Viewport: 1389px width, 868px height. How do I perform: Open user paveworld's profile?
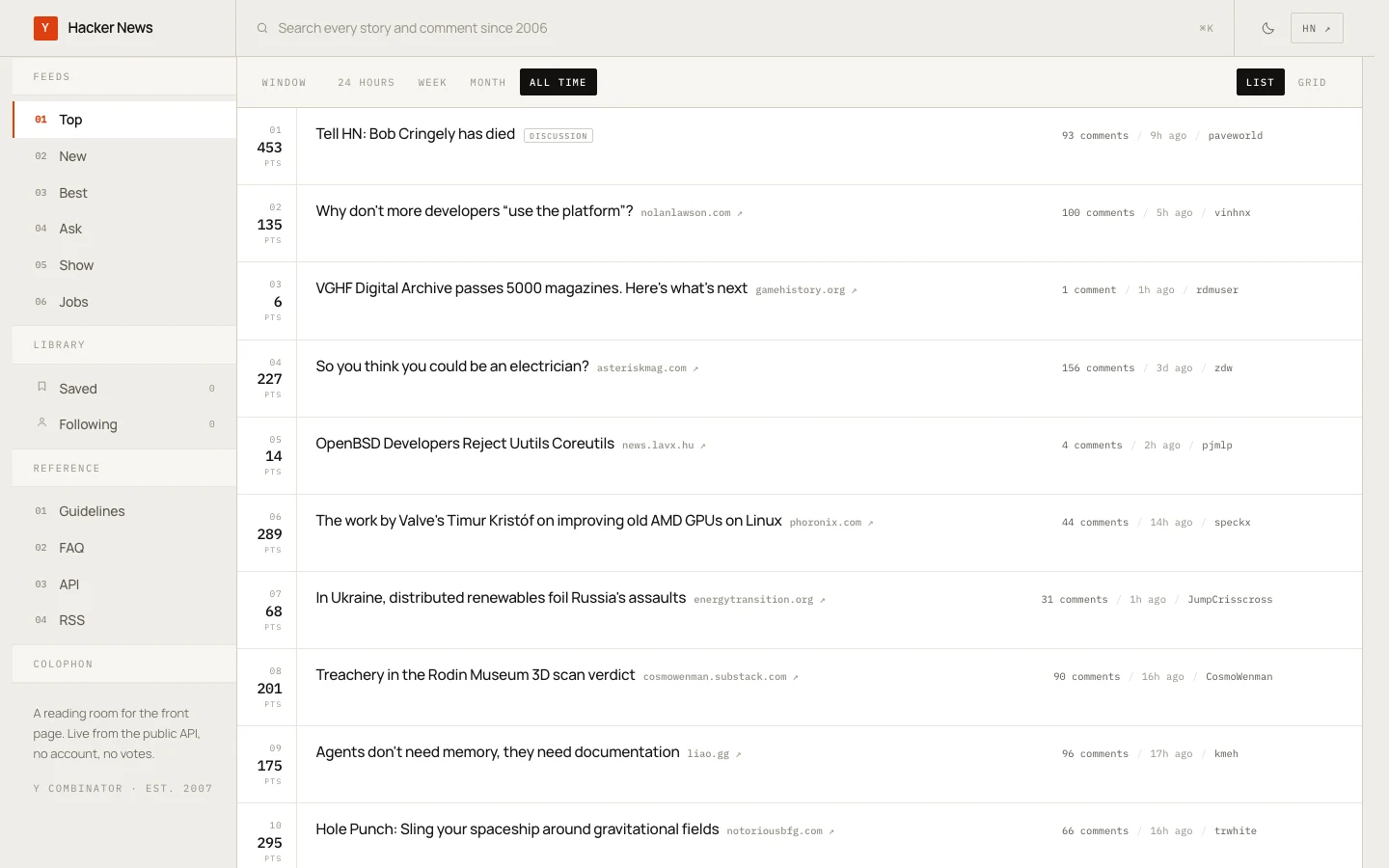1235,136
